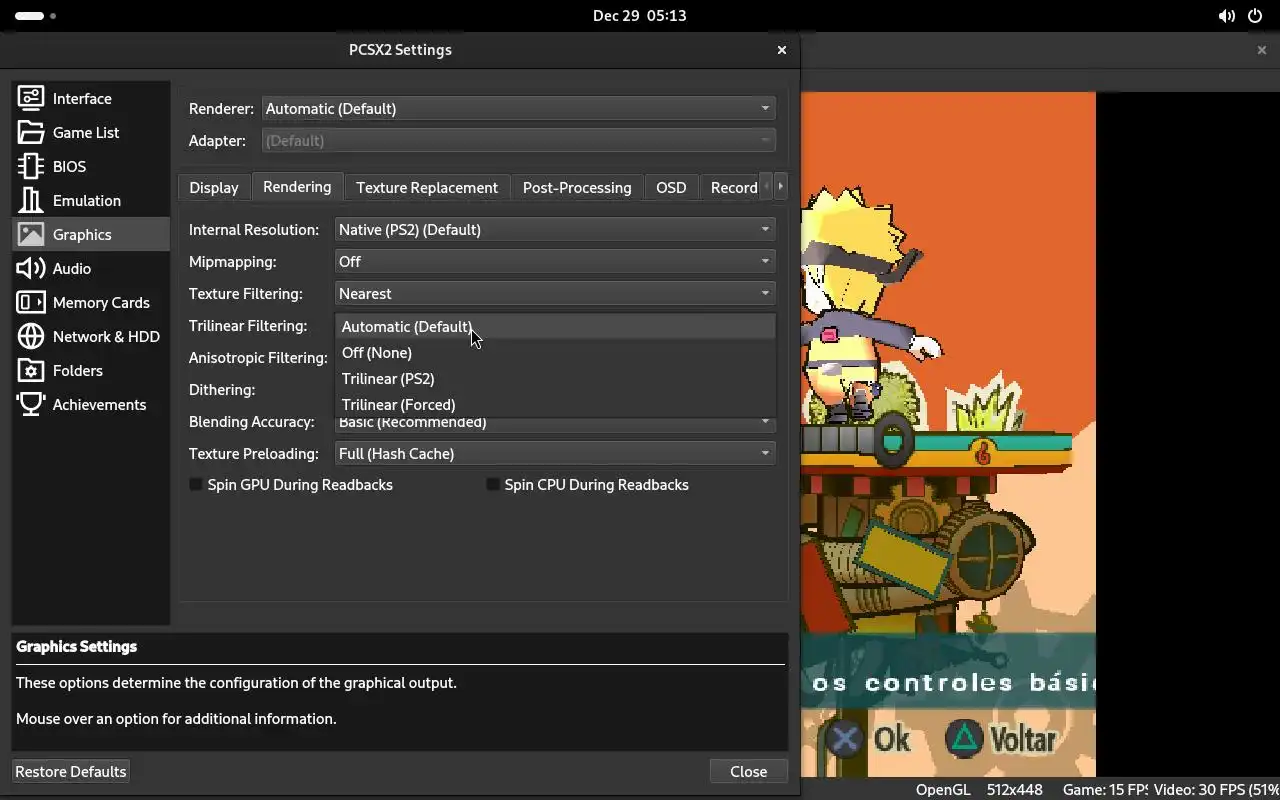This screenshot has width=1280, height=800.
Task: Select Automatic (Default) trilinear option
Action: pos(555,326)
